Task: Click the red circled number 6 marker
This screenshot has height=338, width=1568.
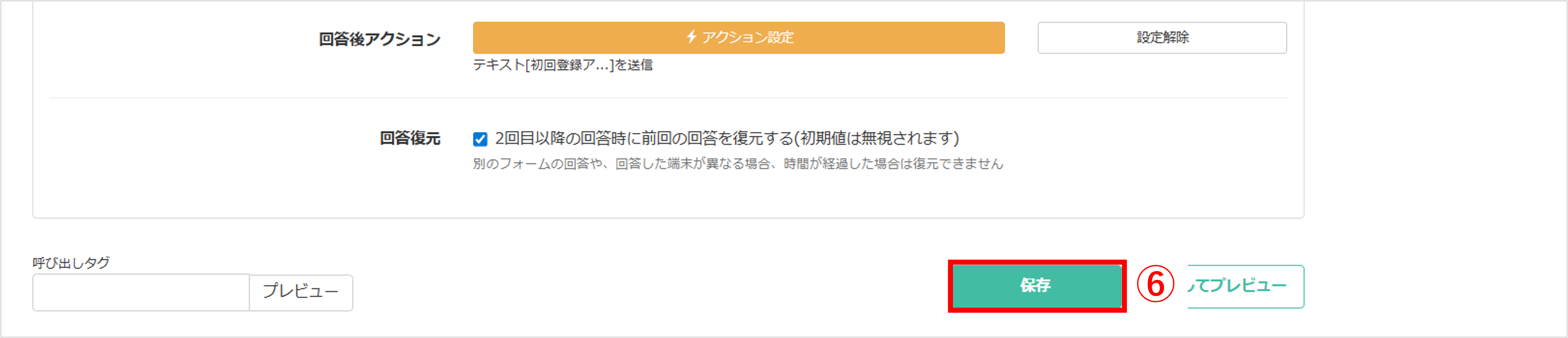Action: point(1155,285)
